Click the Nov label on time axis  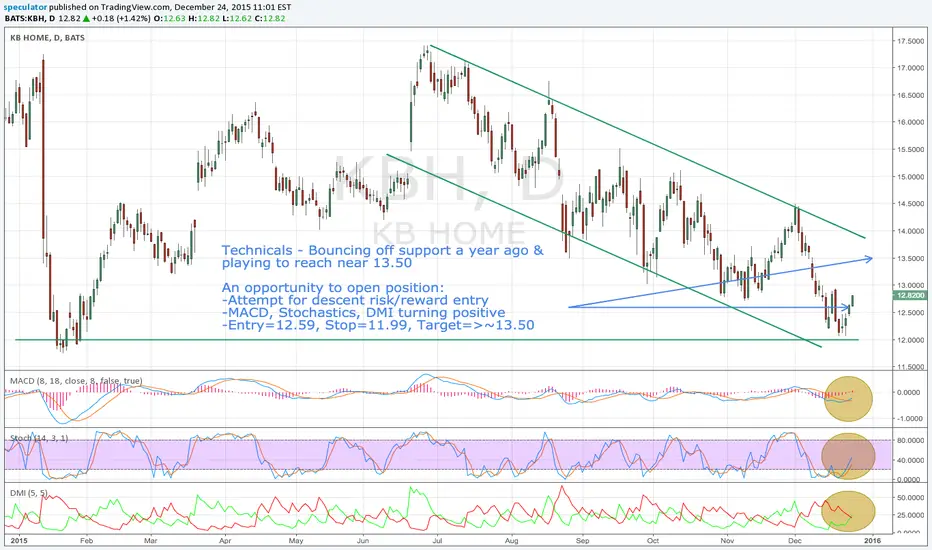pos(727,541)
